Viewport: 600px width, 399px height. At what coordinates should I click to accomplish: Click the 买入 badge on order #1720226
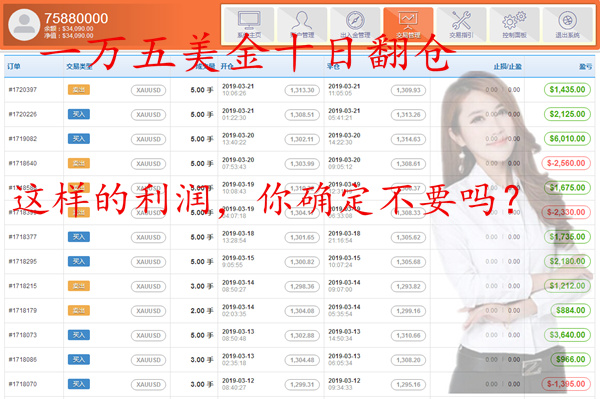pyautogui.click(x=79, y=114)
